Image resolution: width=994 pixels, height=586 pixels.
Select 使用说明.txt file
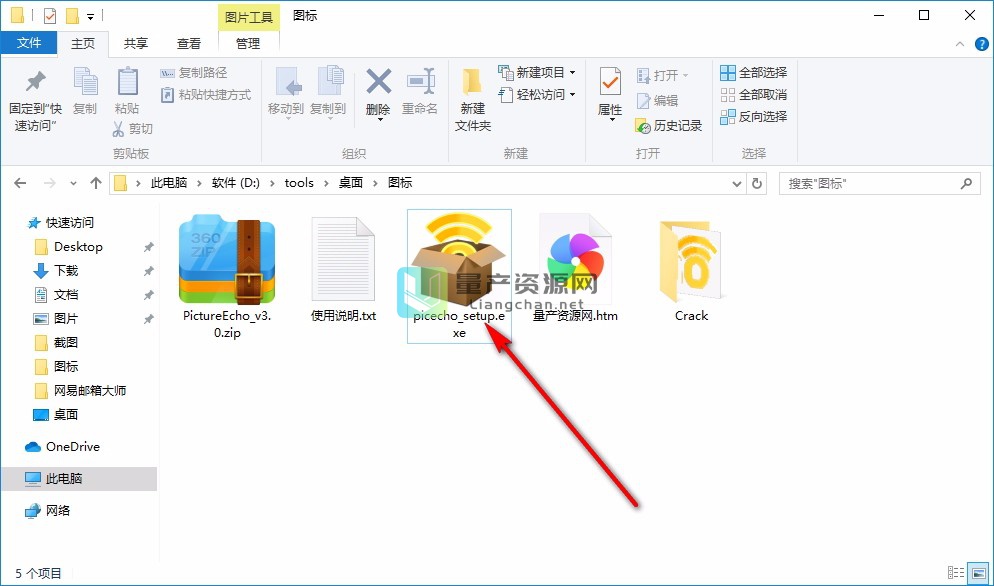[x=344, y=271]
